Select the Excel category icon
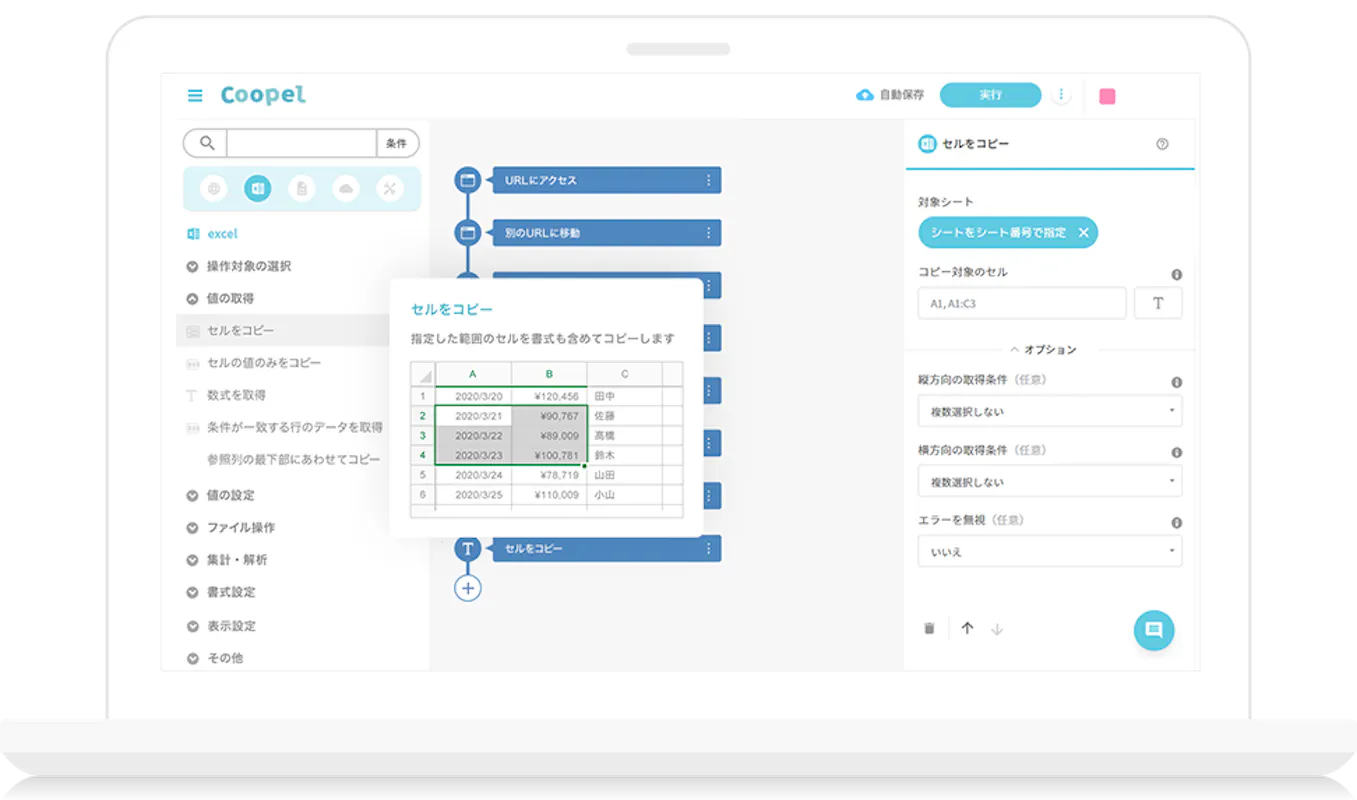The width and height of the screenshot is (1357, 800). pyautogui.click(x=257, y=188)
